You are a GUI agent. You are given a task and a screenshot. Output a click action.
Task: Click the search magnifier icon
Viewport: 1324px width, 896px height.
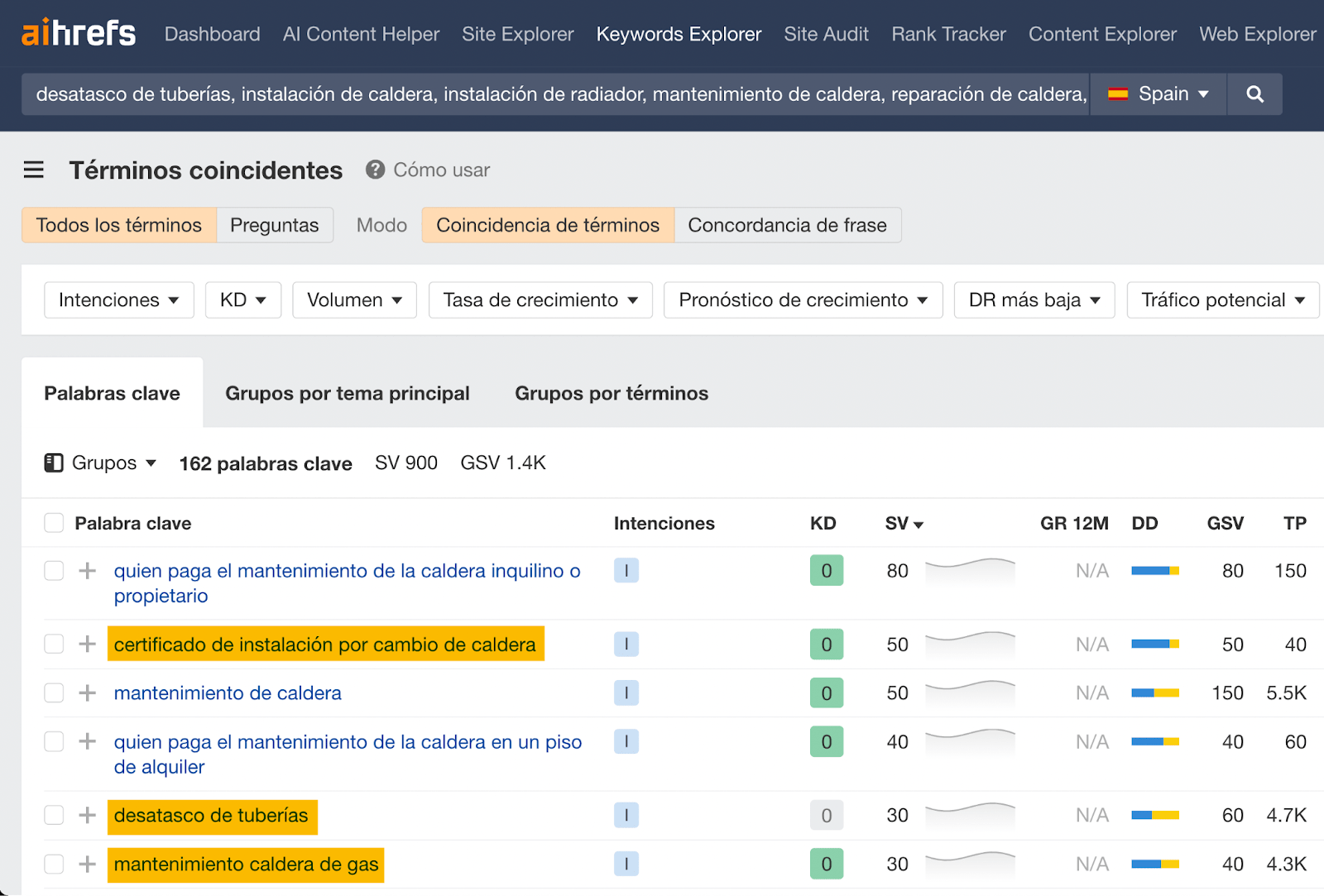point(1254,93)
